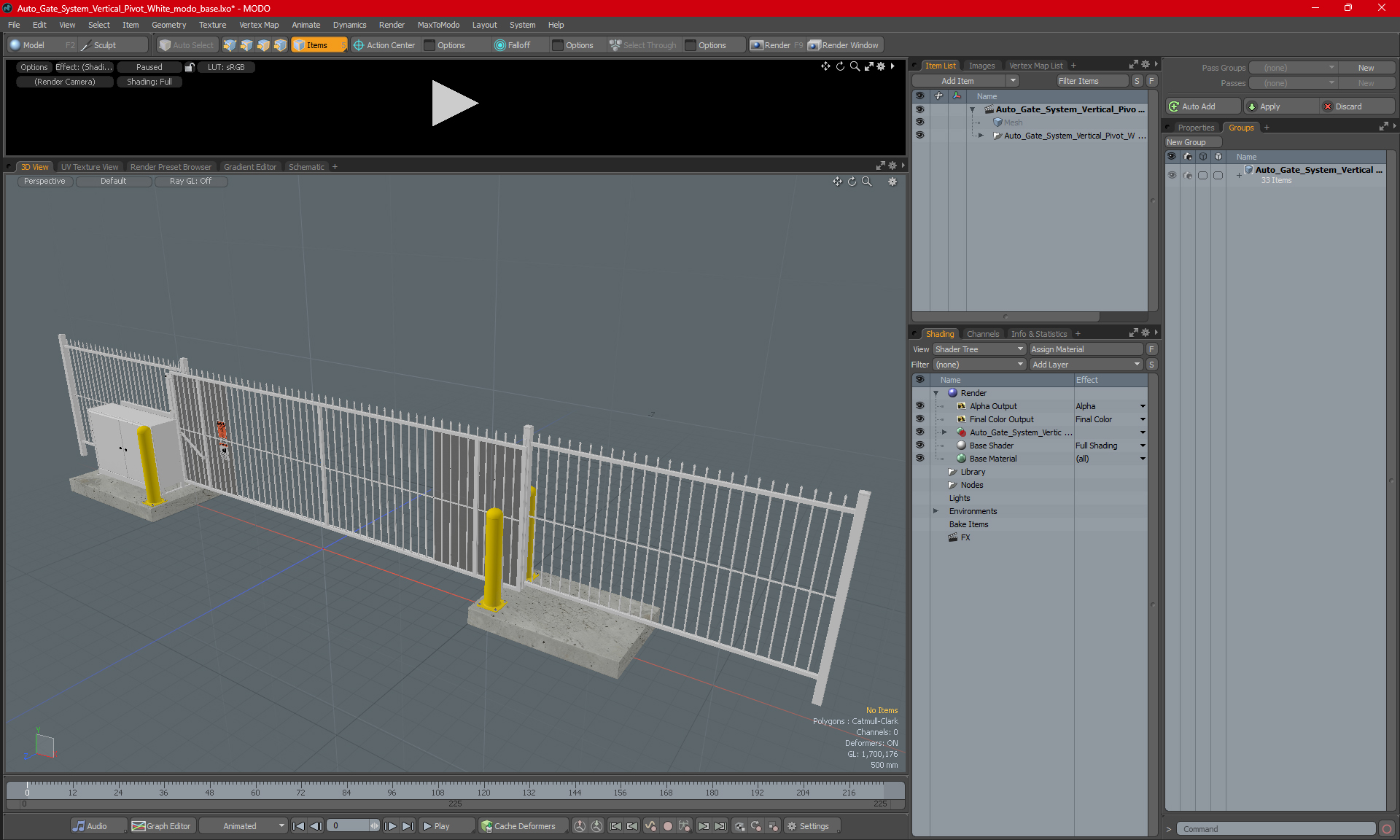Click Auto Add button
The height and width of the screenshot is (840, 1400).
pos(1203,106)
